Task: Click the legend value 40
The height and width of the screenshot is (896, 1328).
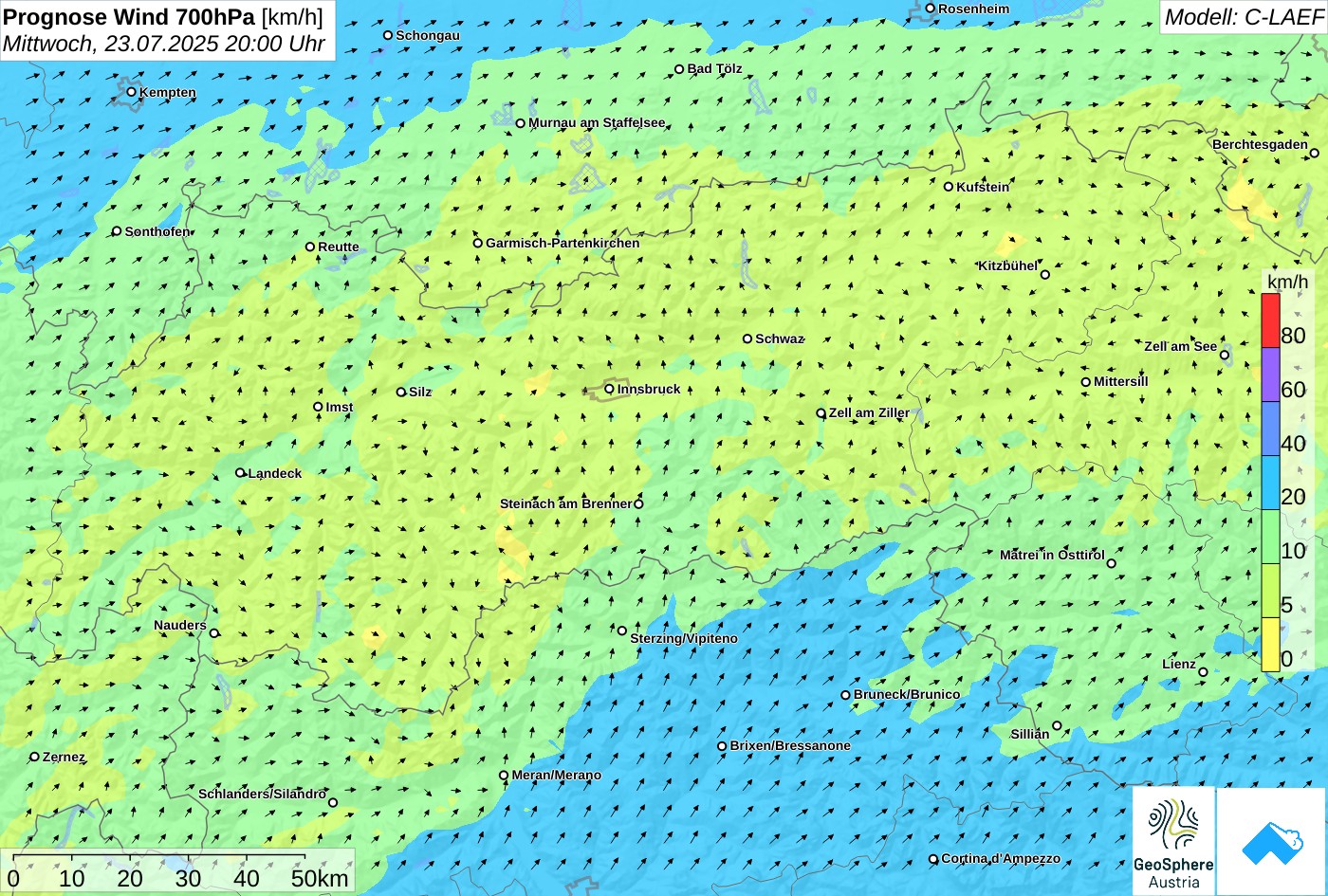Action: point(1293,444)
